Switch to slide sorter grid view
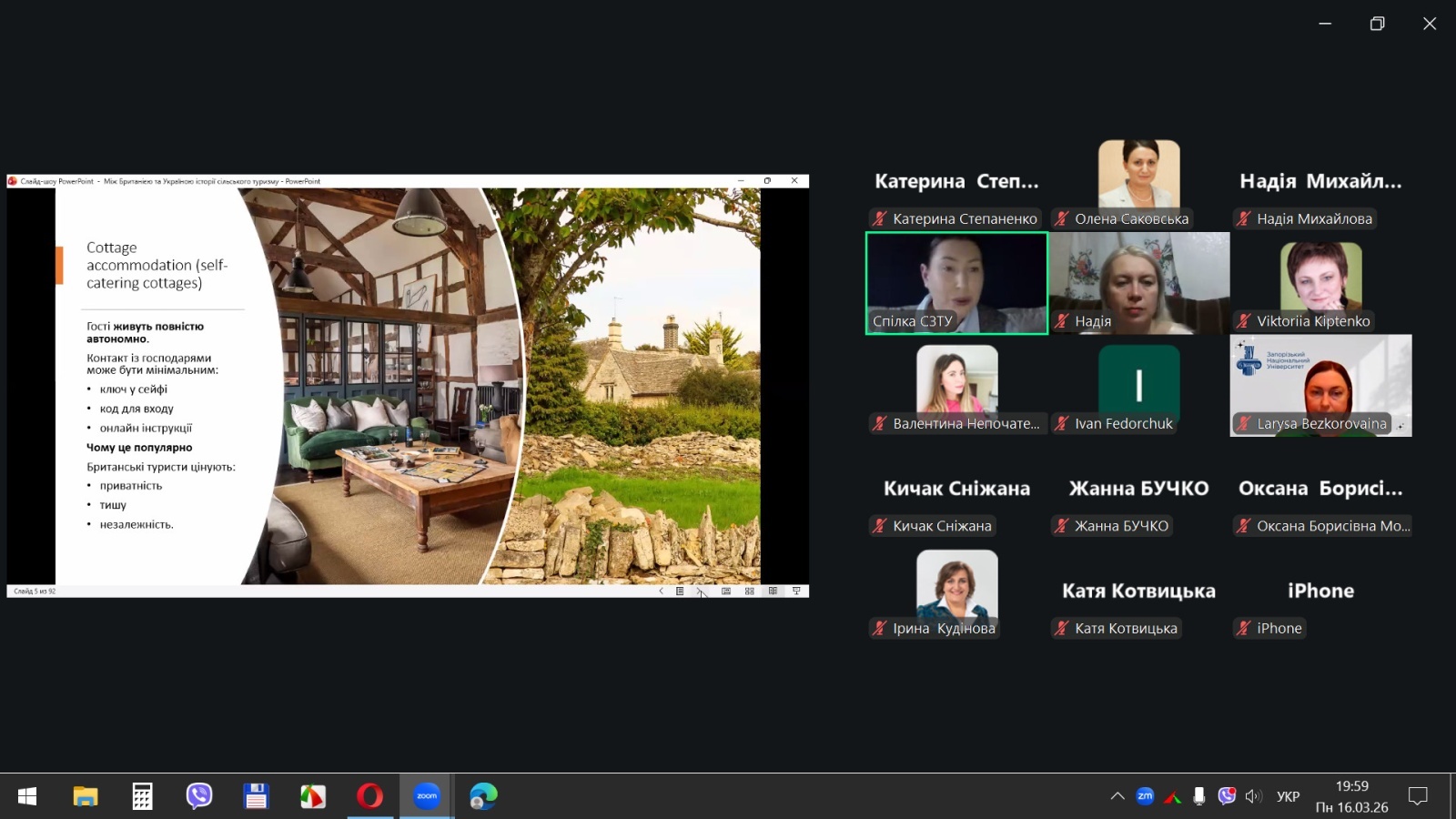1456x819 pixels. pyautogui.click(x=750, y=591)
